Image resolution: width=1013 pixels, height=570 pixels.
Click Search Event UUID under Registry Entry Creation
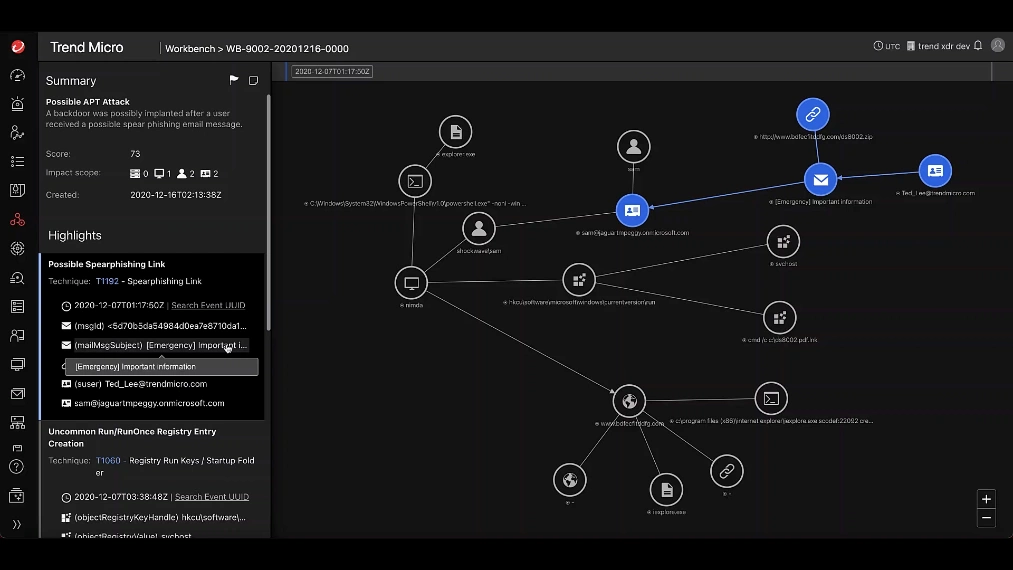point(212,497)
